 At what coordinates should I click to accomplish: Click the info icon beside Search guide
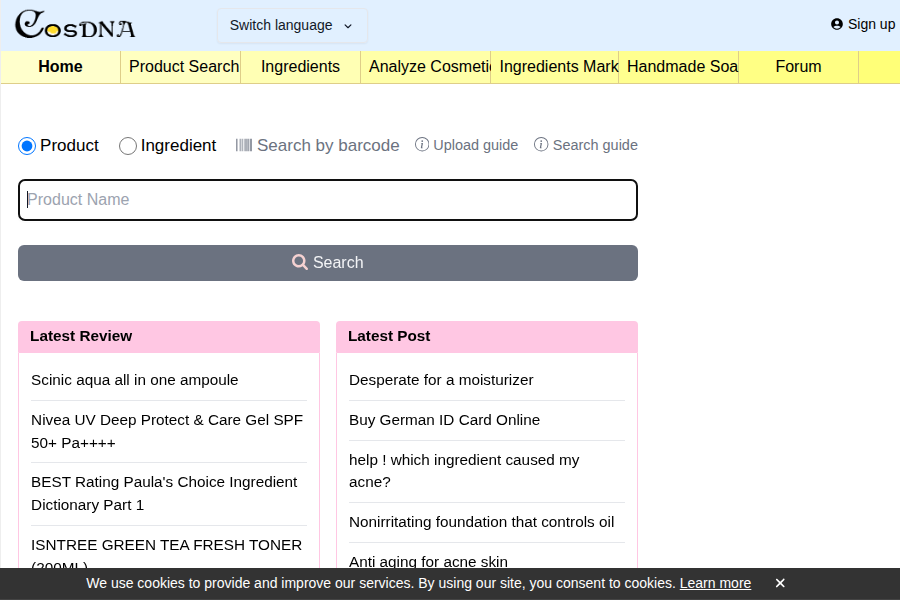(541, 145)
